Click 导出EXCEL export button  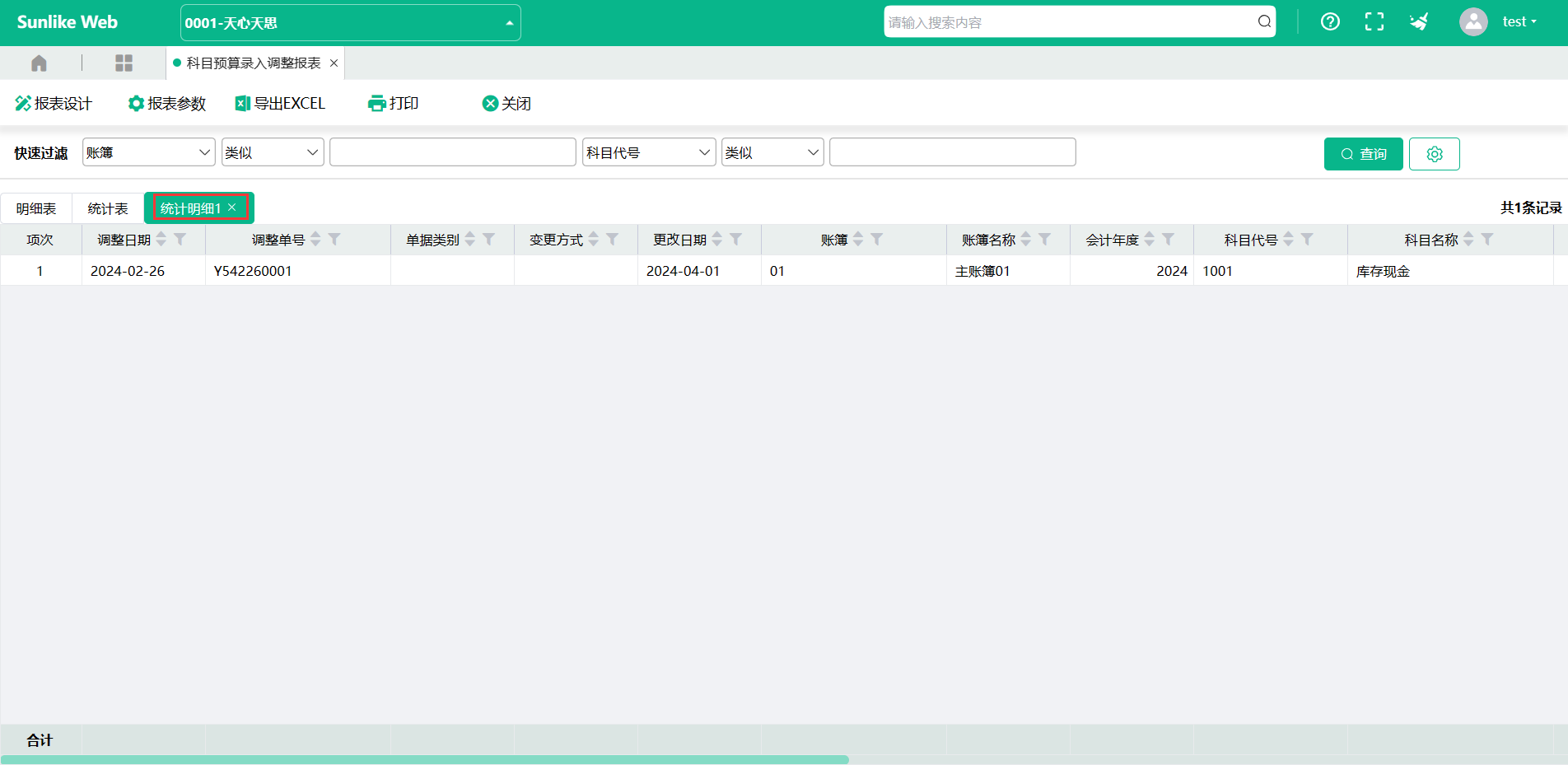(281, 104)
